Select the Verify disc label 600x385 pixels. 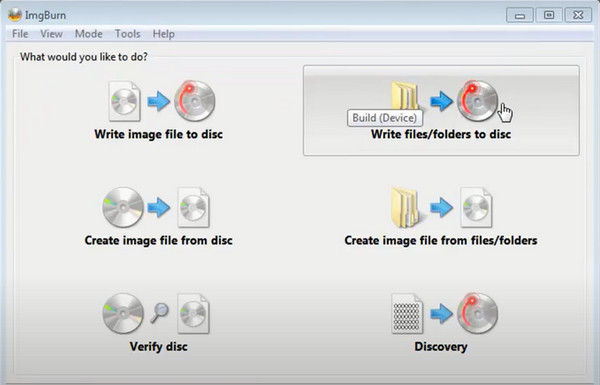158,347
